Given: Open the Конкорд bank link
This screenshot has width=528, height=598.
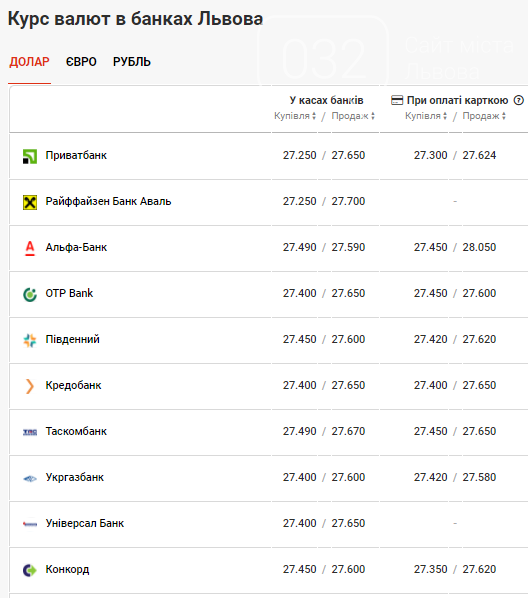Looking at the screenshot, I should 67,569.
